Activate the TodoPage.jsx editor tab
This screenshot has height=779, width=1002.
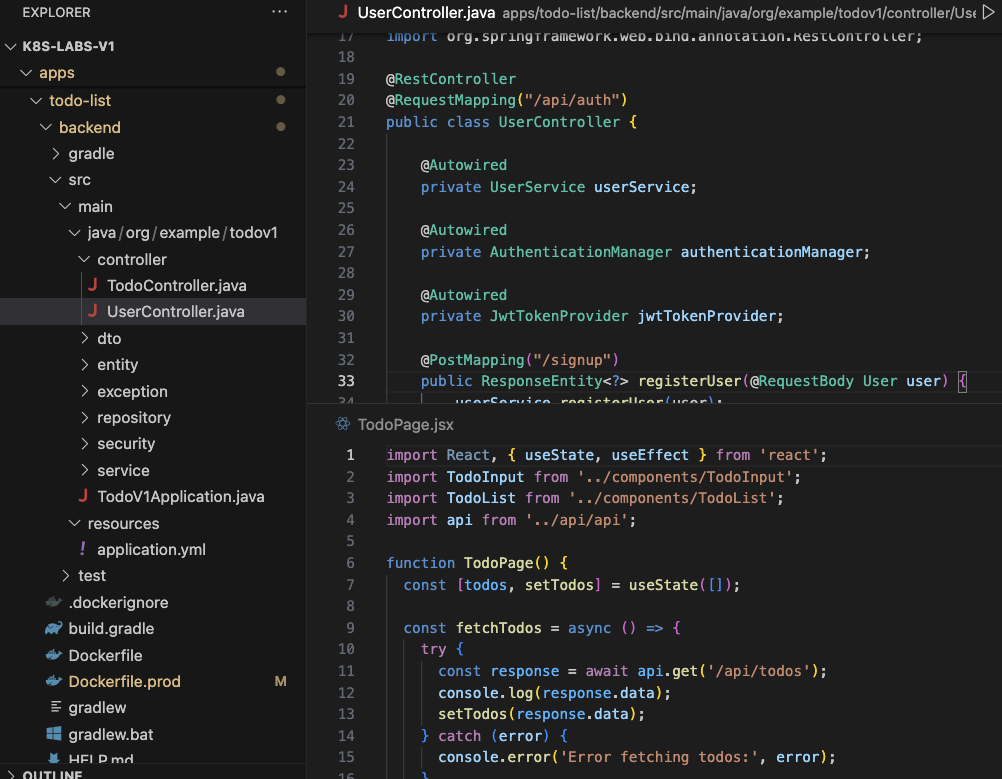405,424
